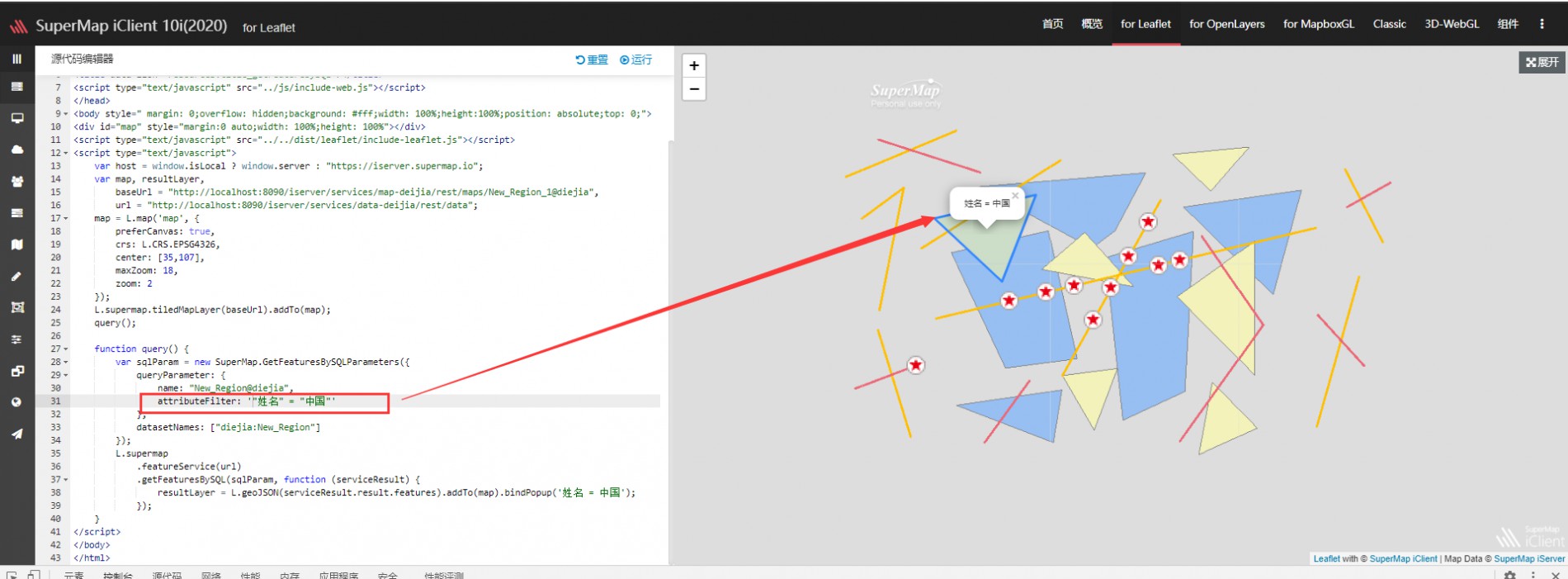Click the var host line 13 code
The height and width of the screenshot is (579, 1568).
[x=289, y=166]
